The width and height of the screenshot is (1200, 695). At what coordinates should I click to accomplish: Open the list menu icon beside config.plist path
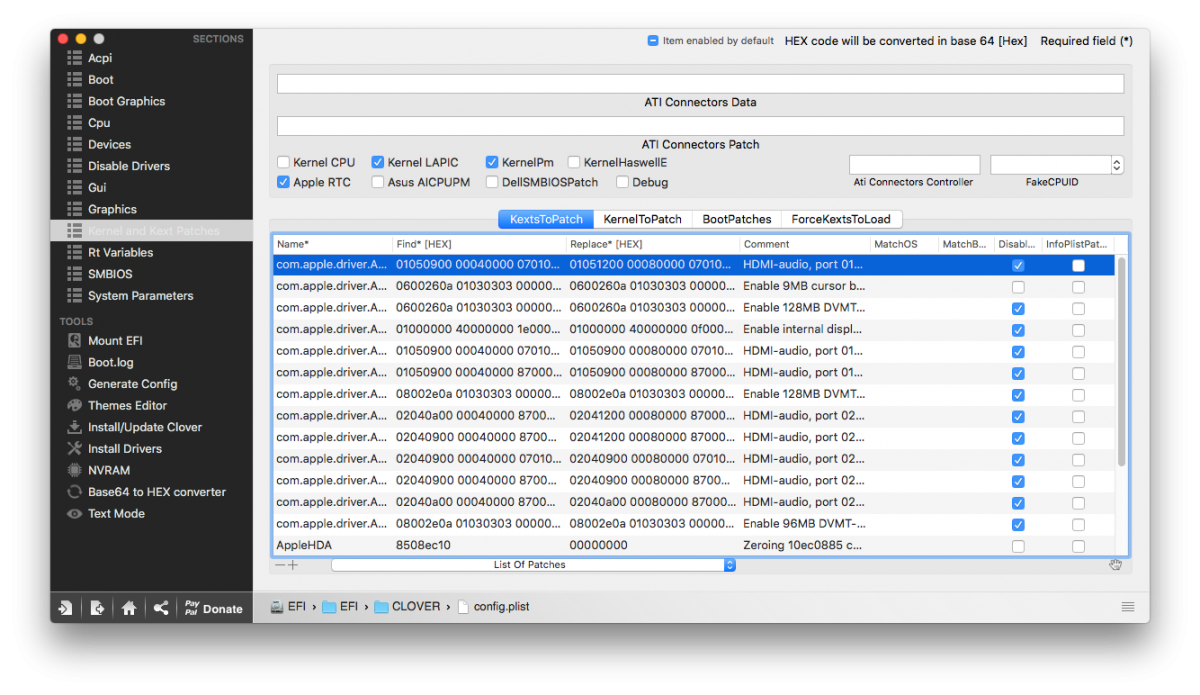point(1128,607)
